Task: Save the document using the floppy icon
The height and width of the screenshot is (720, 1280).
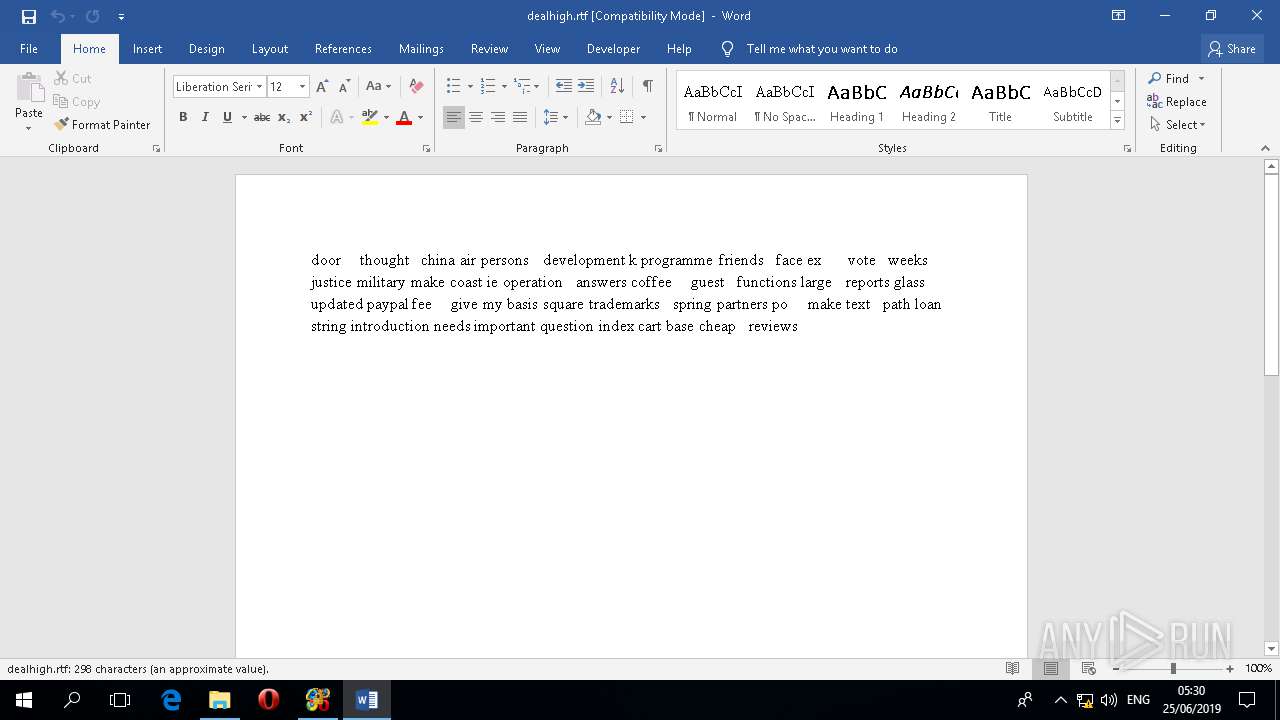Action: click(28, 16)
